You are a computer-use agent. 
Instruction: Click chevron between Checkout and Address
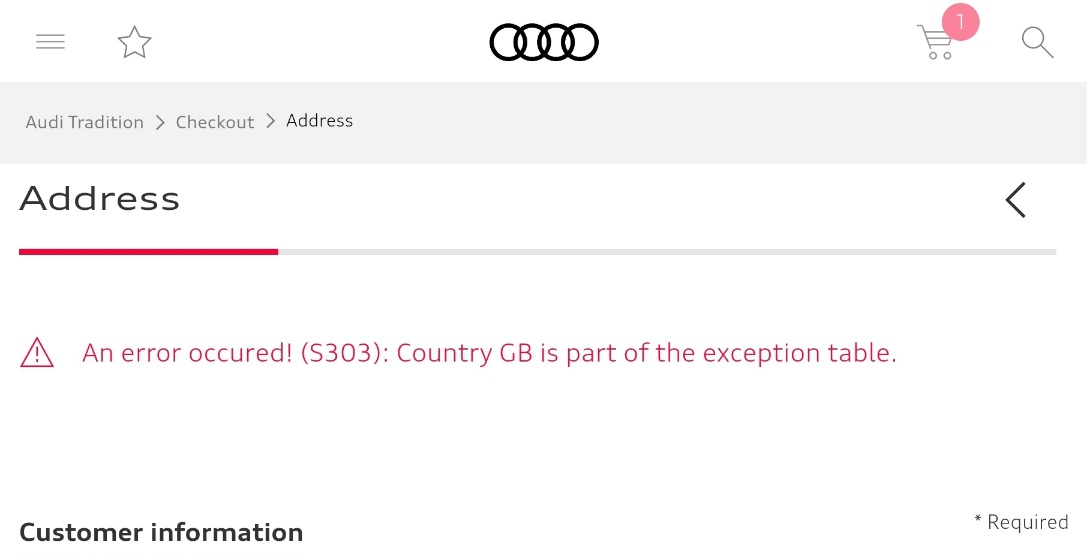(x=271, y=121)
